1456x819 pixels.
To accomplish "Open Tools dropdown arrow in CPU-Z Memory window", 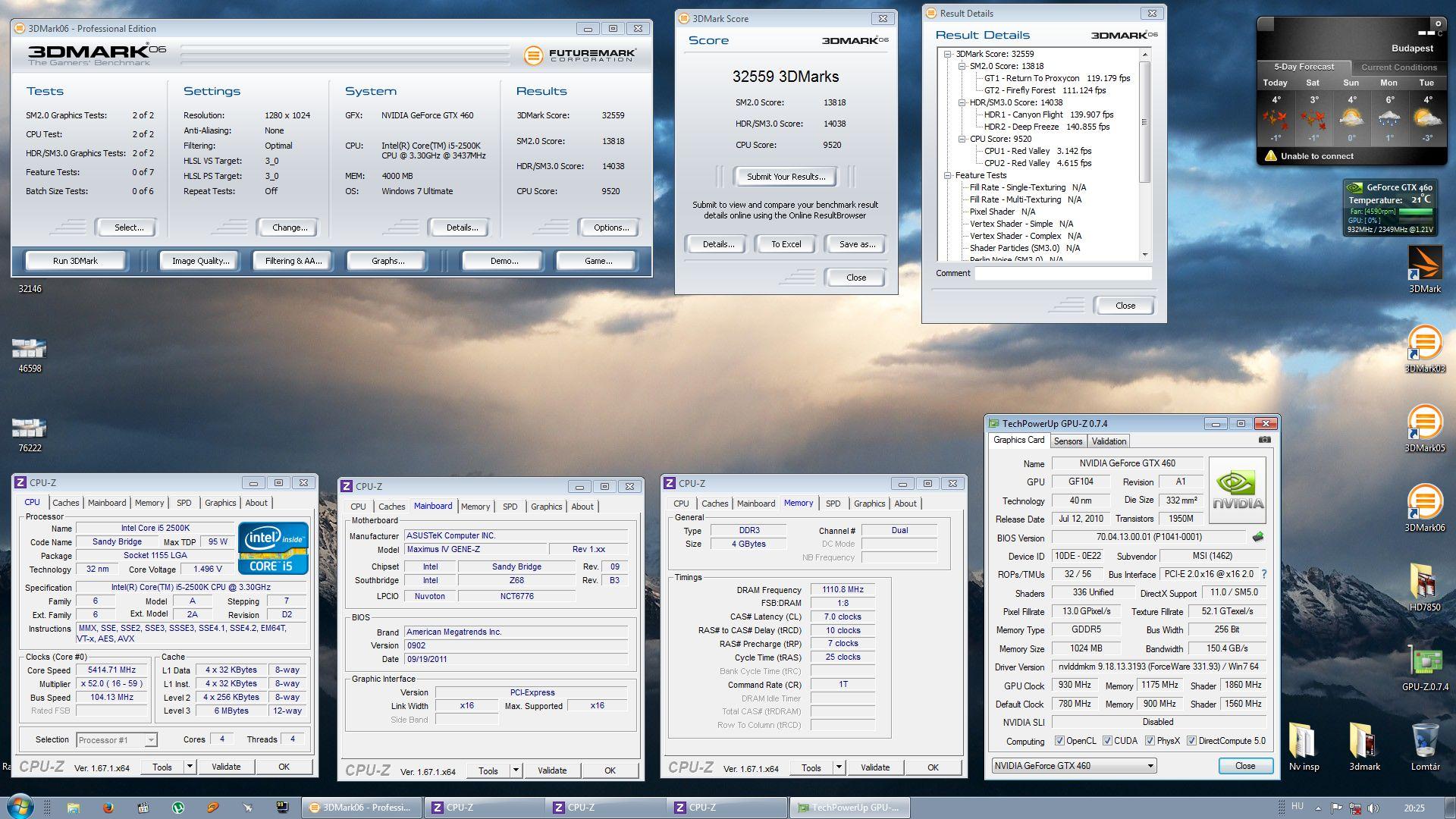I will click(839, 767).
